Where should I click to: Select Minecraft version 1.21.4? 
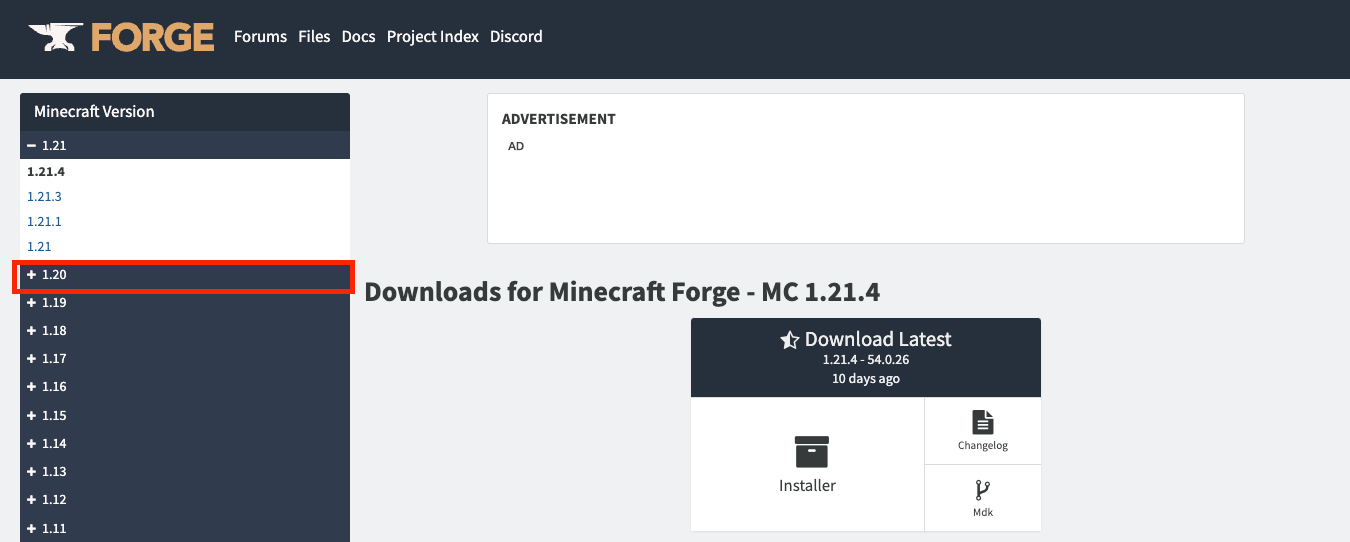[46, 171]
